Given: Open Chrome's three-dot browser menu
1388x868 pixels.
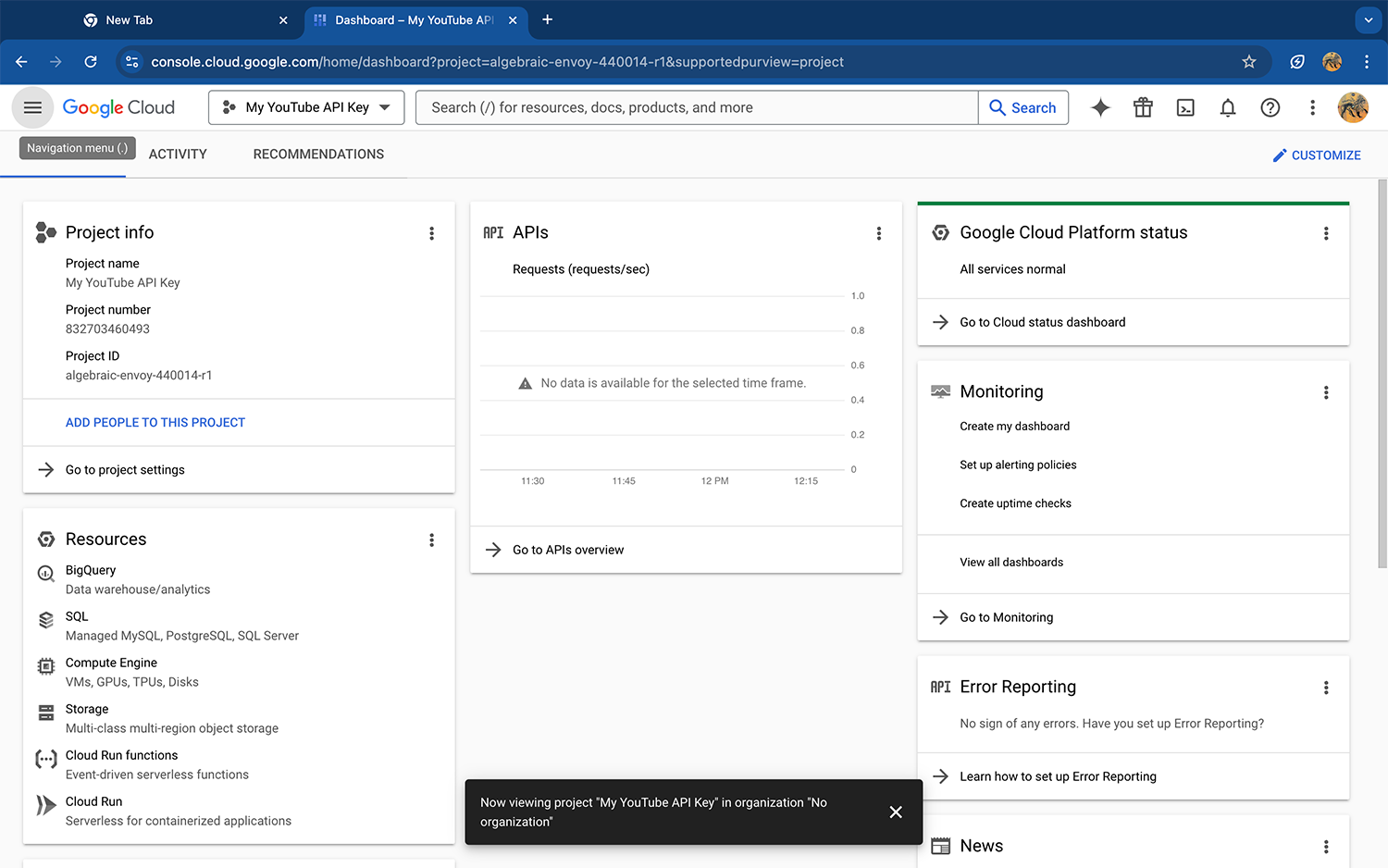Looking at the screenshot, I should click(1367, 62).
